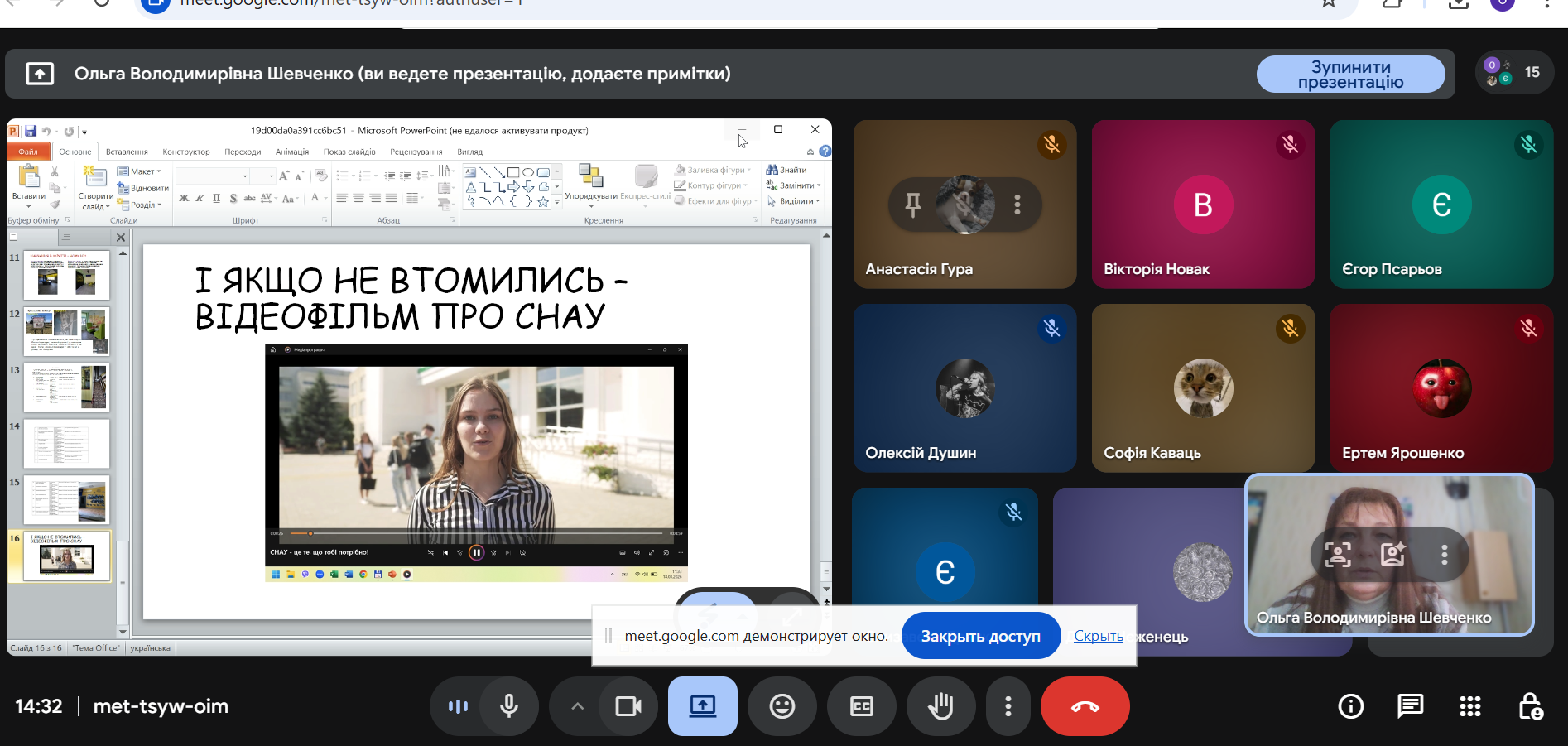1568x746 pixels.
Task: Select slide 12 thumbnail
Action: point(66,331)
